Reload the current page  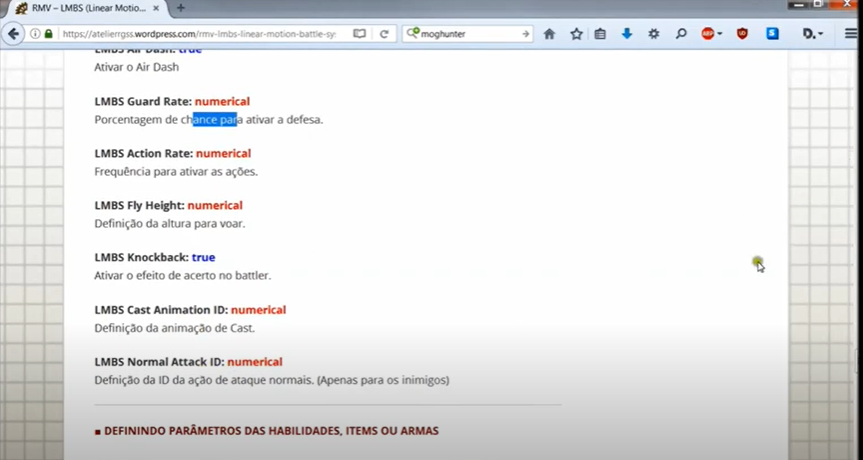[x=384, y=34]
